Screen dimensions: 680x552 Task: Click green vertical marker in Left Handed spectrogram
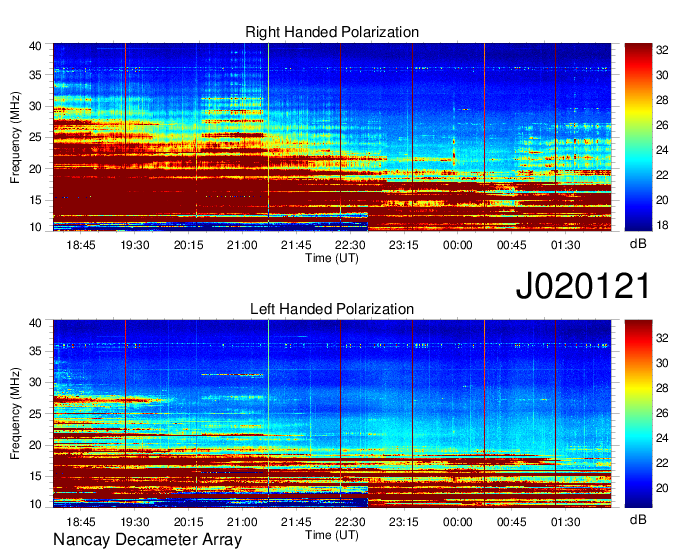(268, 414)
